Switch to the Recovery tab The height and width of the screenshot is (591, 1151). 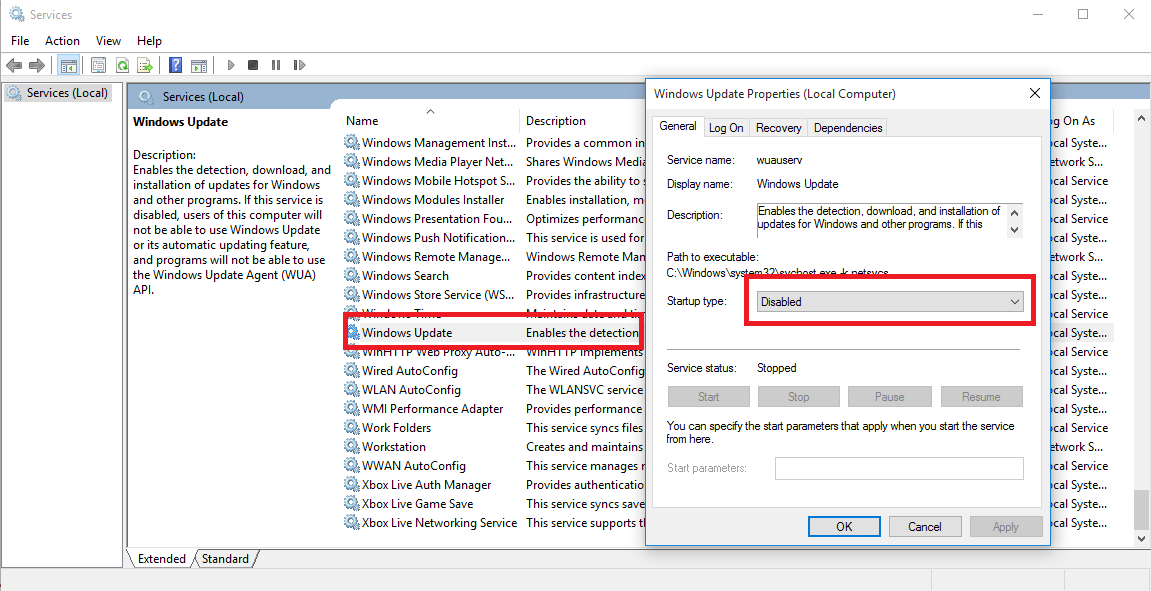[778, 128]
